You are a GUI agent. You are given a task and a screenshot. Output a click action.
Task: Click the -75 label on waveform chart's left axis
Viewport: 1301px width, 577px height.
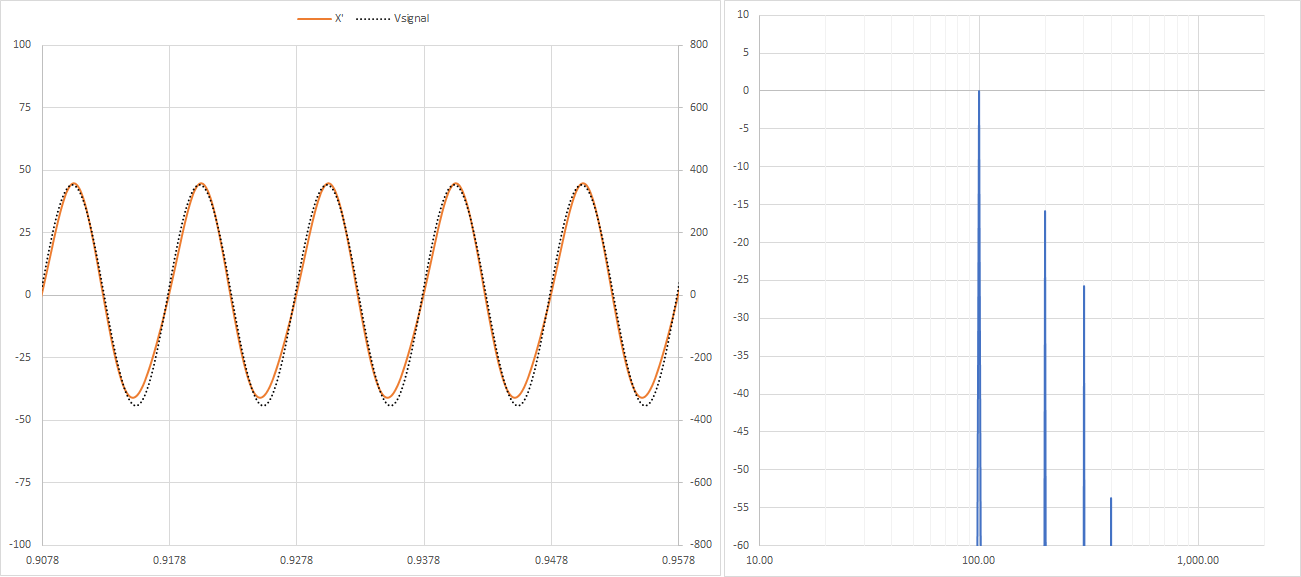click(x=23, y=482)
